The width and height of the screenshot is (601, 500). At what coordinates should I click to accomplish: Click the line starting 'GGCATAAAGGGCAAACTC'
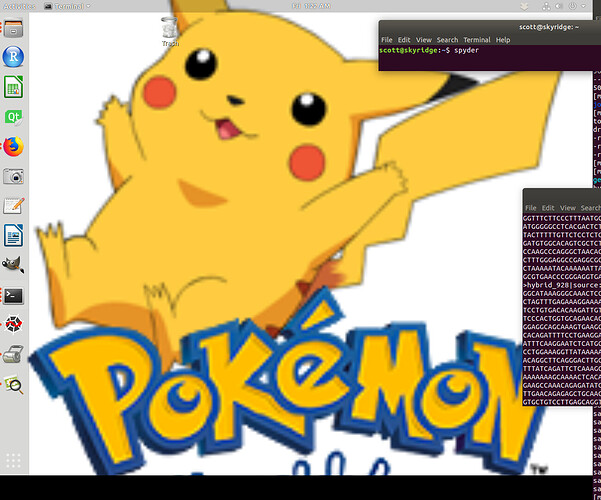(562, 294)
